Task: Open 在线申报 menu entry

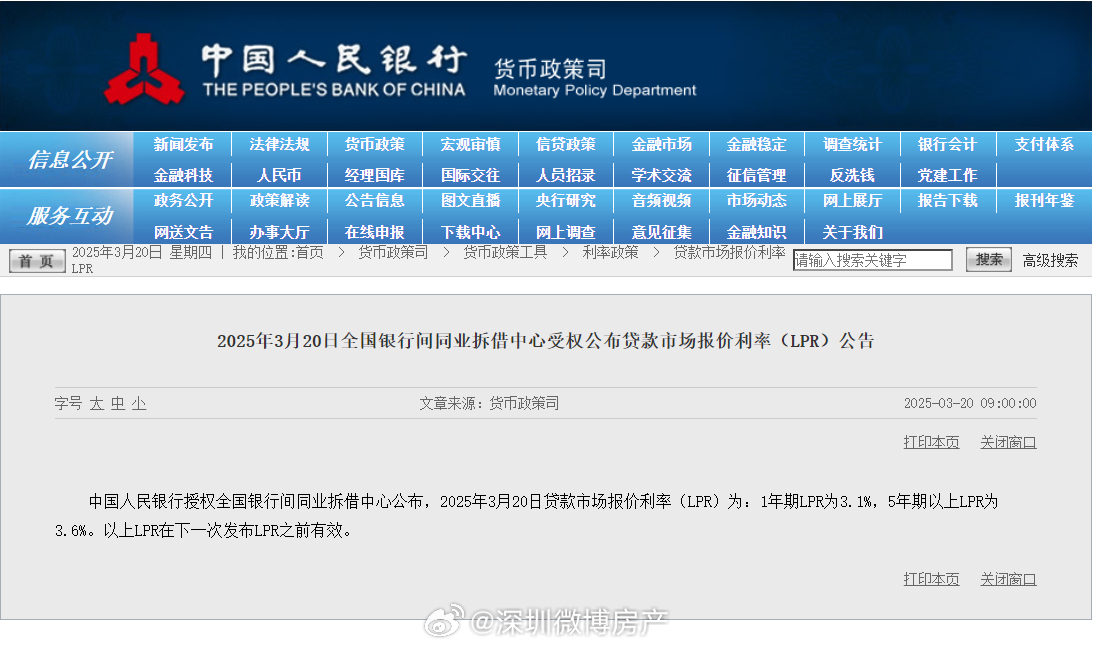Action: [x=374, y=232]
